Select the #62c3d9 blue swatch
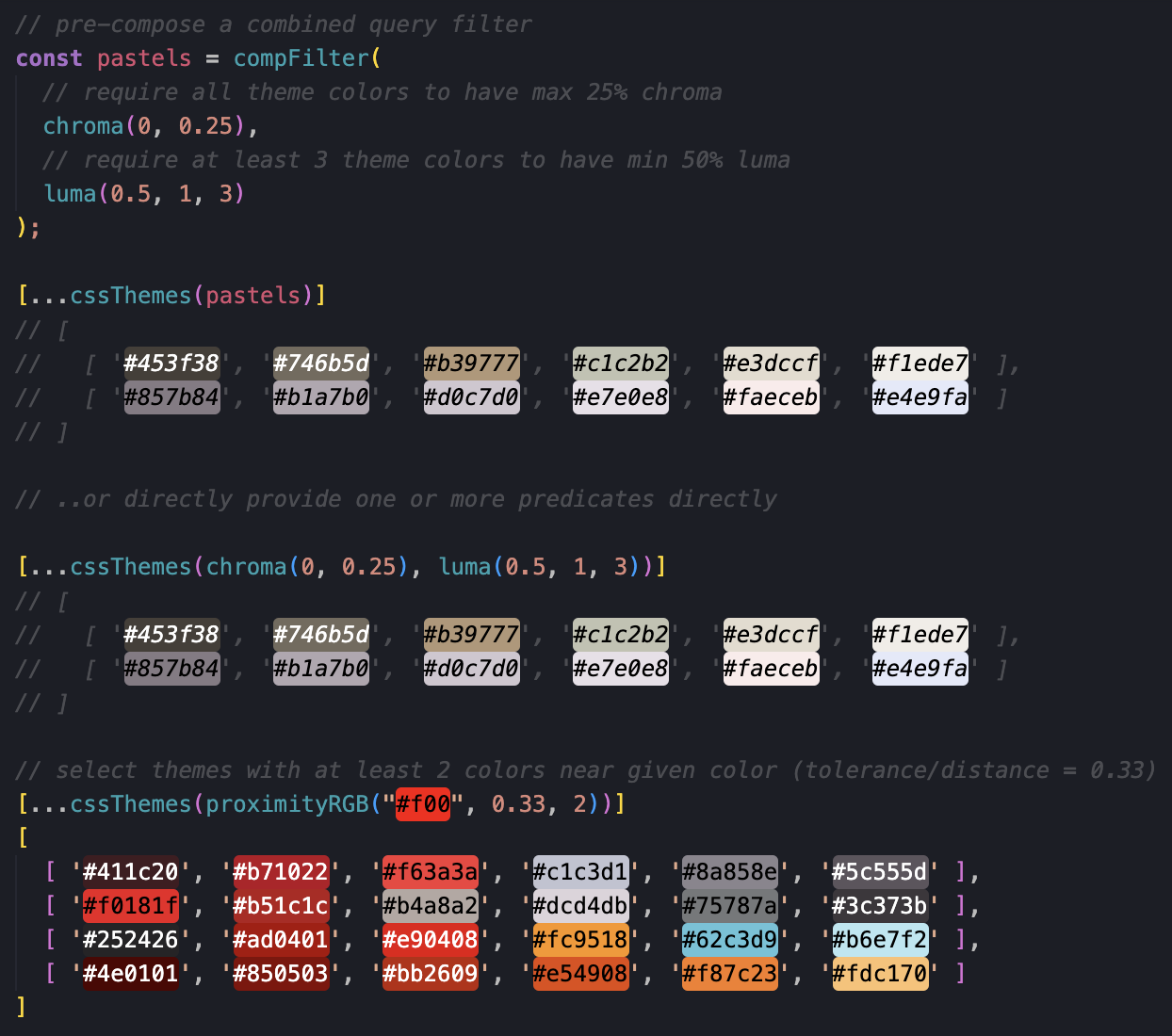1172x1036 pixels. pyautogui.click(x=730, y=939)
